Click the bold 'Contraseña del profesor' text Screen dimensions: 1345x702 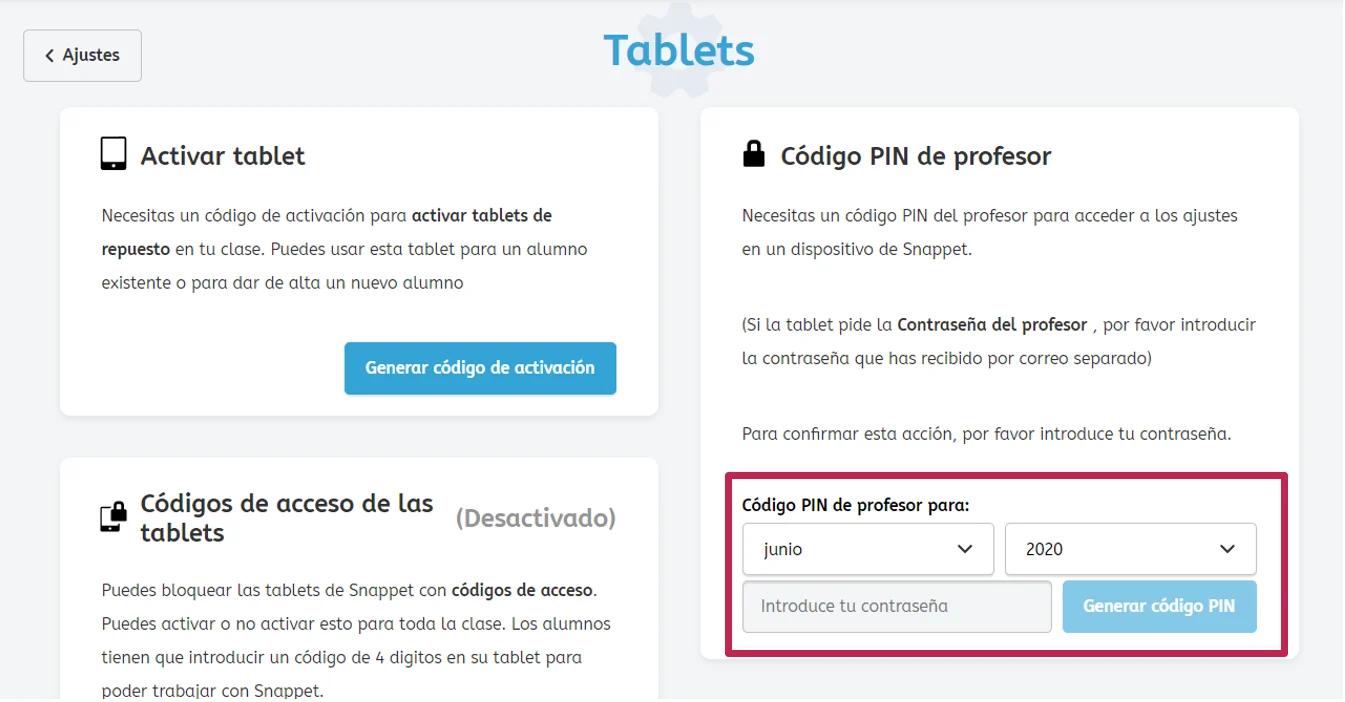991,325
